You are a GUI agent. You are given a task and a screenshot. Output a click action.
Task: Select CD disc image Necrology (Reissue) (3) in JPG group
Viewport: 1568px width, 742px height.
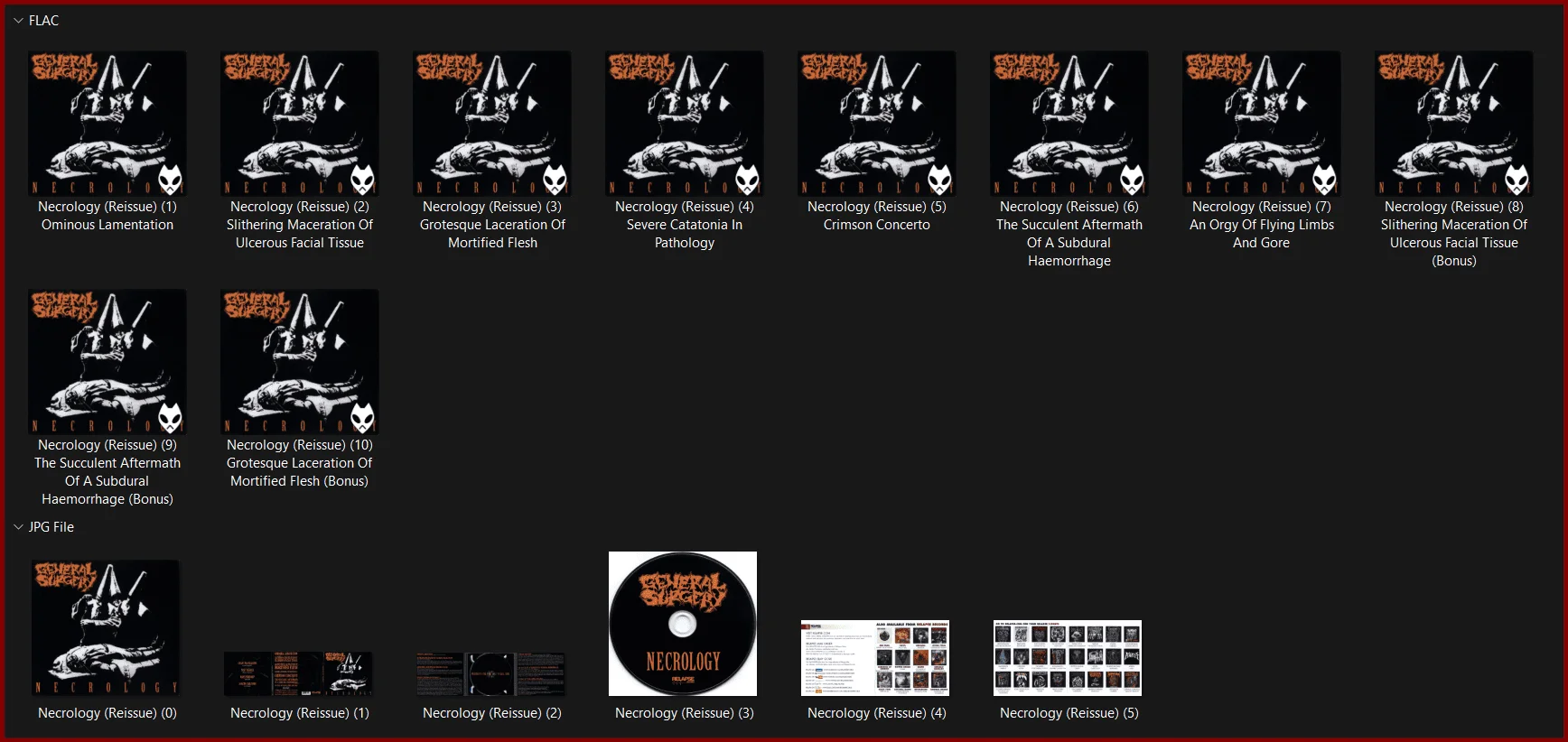click(x=683, y=624)
